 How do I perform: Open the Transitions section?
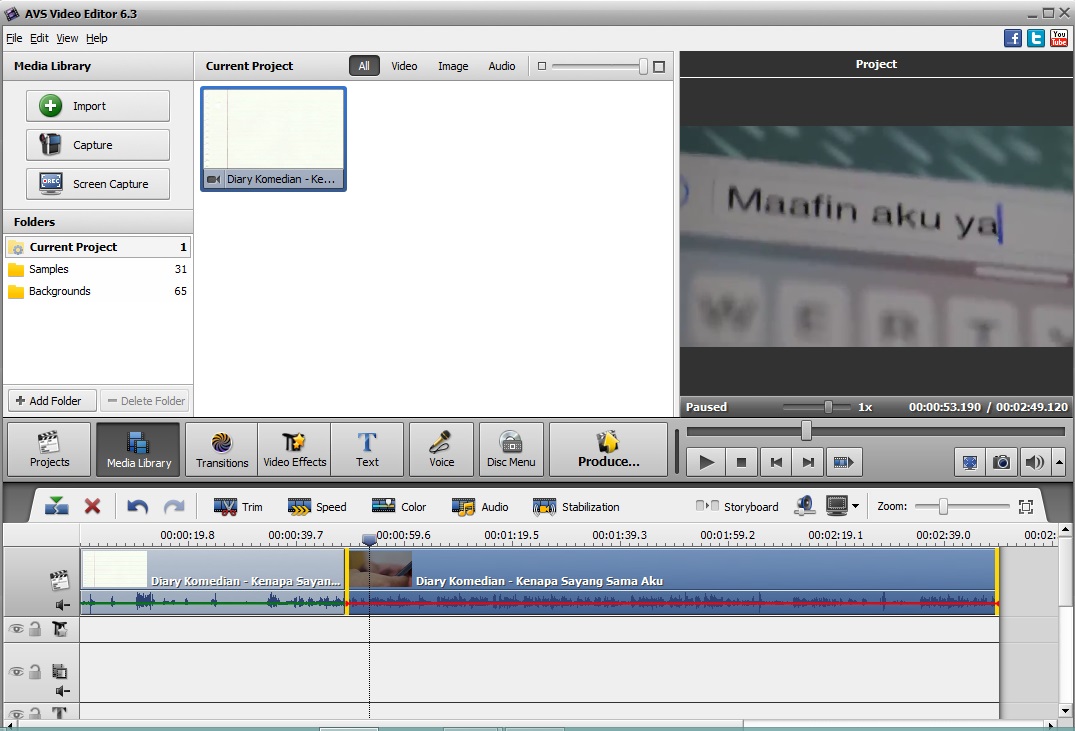tap(221, 450)
